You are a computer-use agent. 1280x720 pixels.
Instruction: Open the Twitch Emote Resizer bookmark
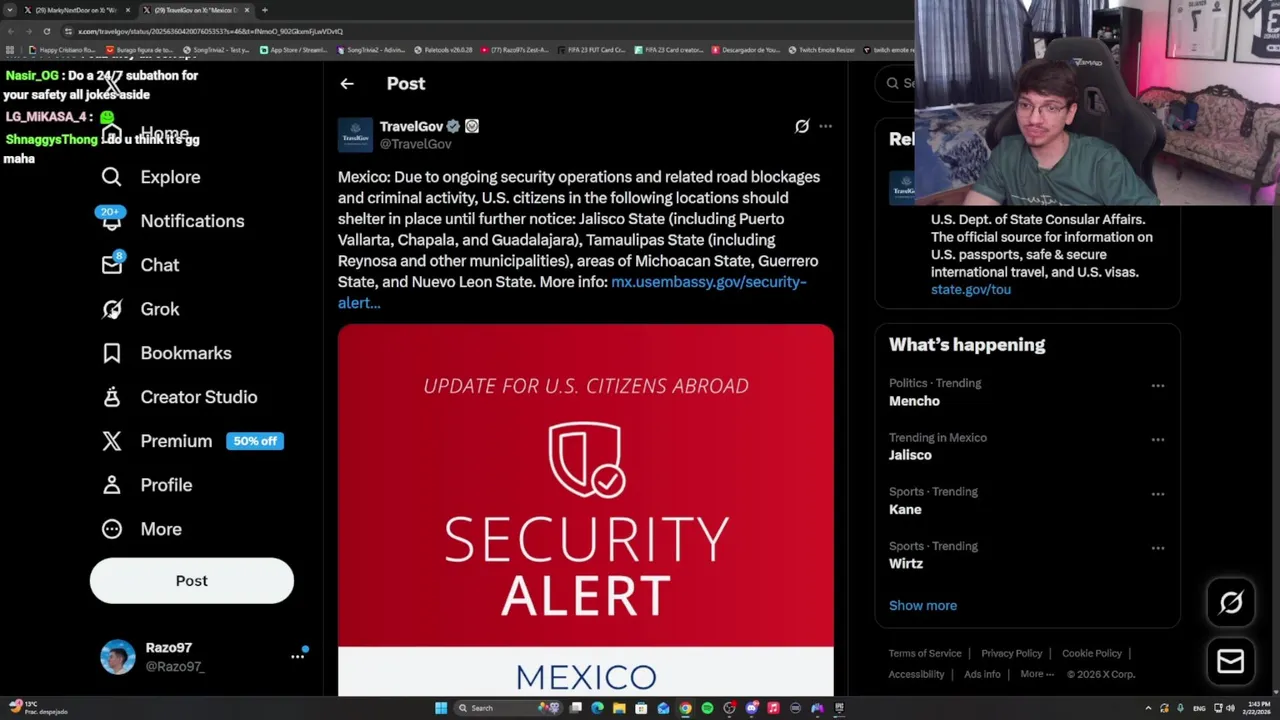(822, 50)
